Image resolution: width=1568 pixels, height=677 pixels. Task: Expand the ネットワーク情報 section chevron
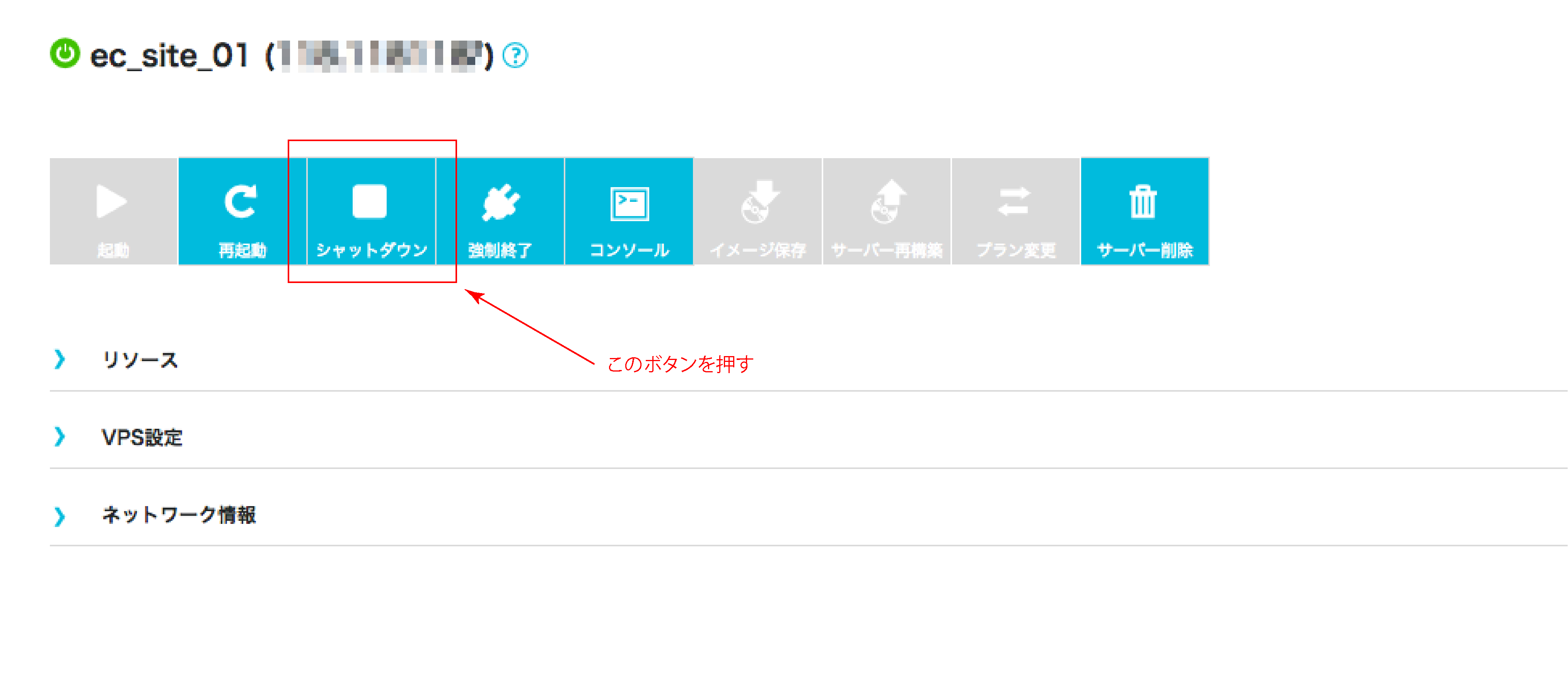point(60,516)
